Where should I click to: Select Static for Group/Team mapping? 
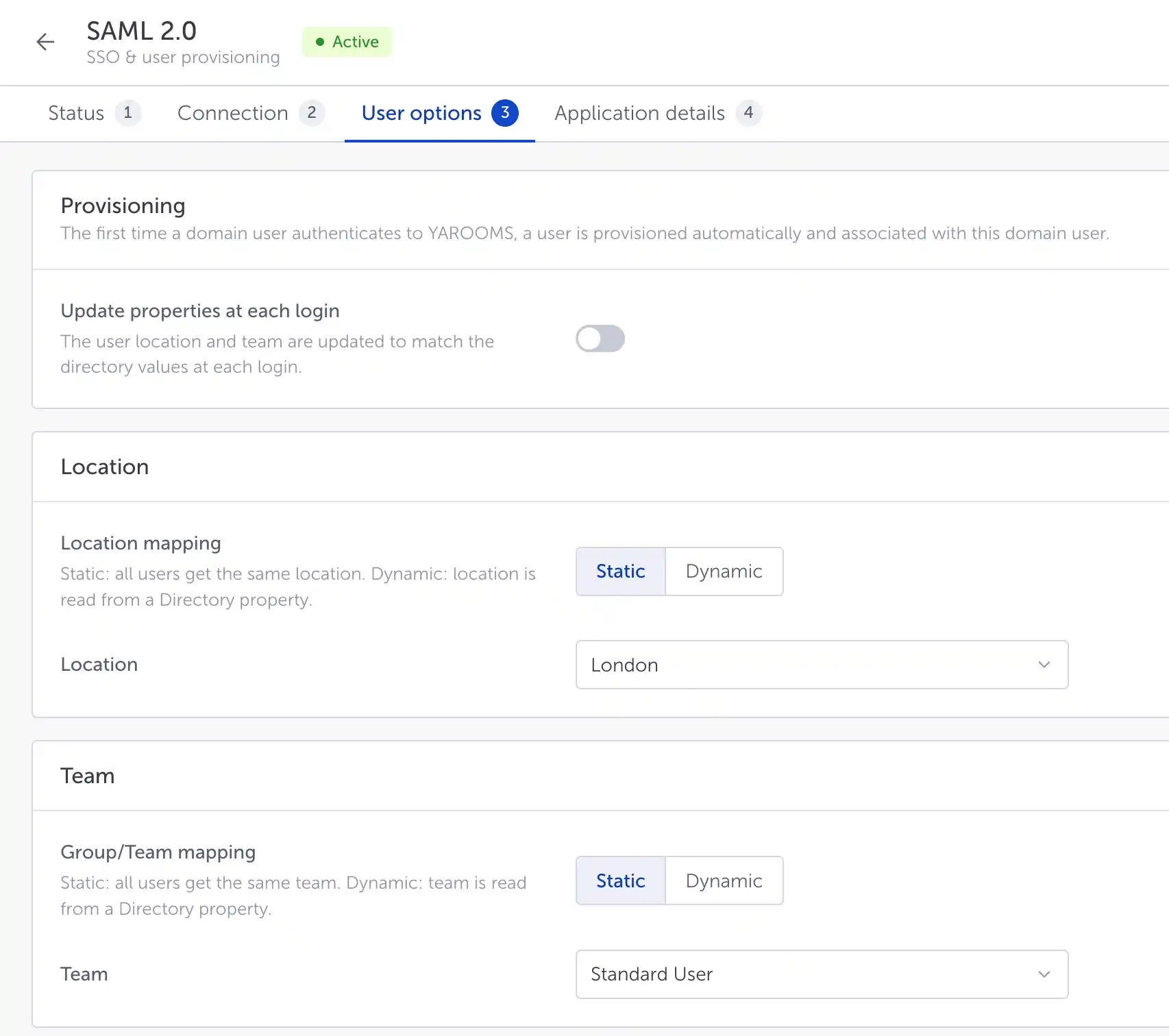(621, 880)
